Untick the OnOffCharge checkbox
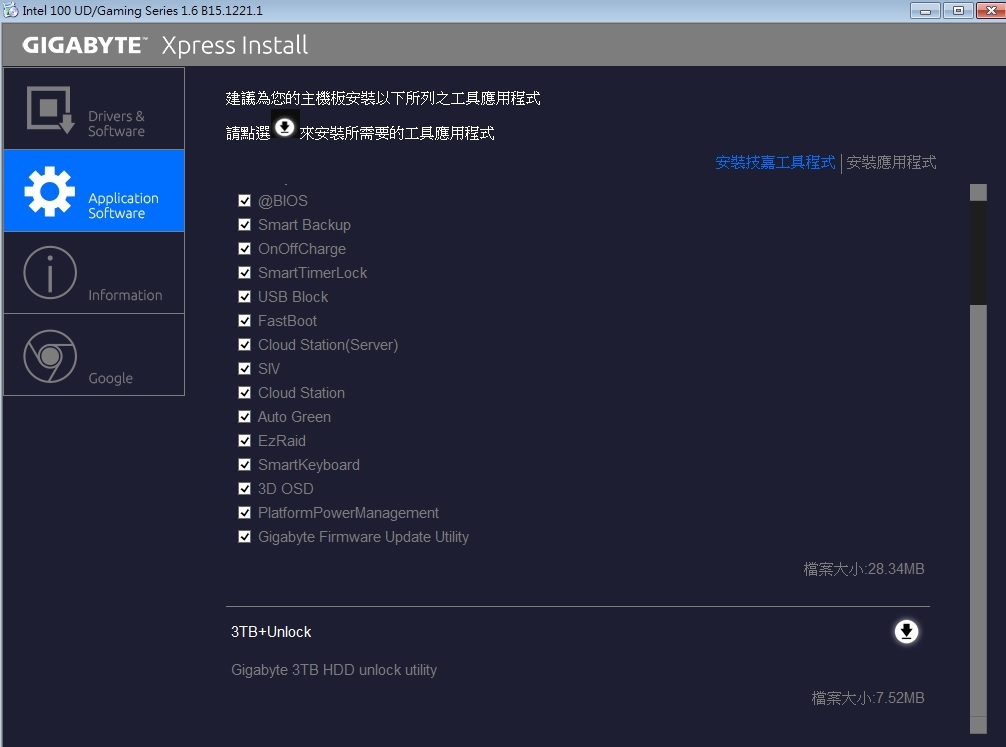This screenshot has width=1006, height=747. [x=244, y=248]
